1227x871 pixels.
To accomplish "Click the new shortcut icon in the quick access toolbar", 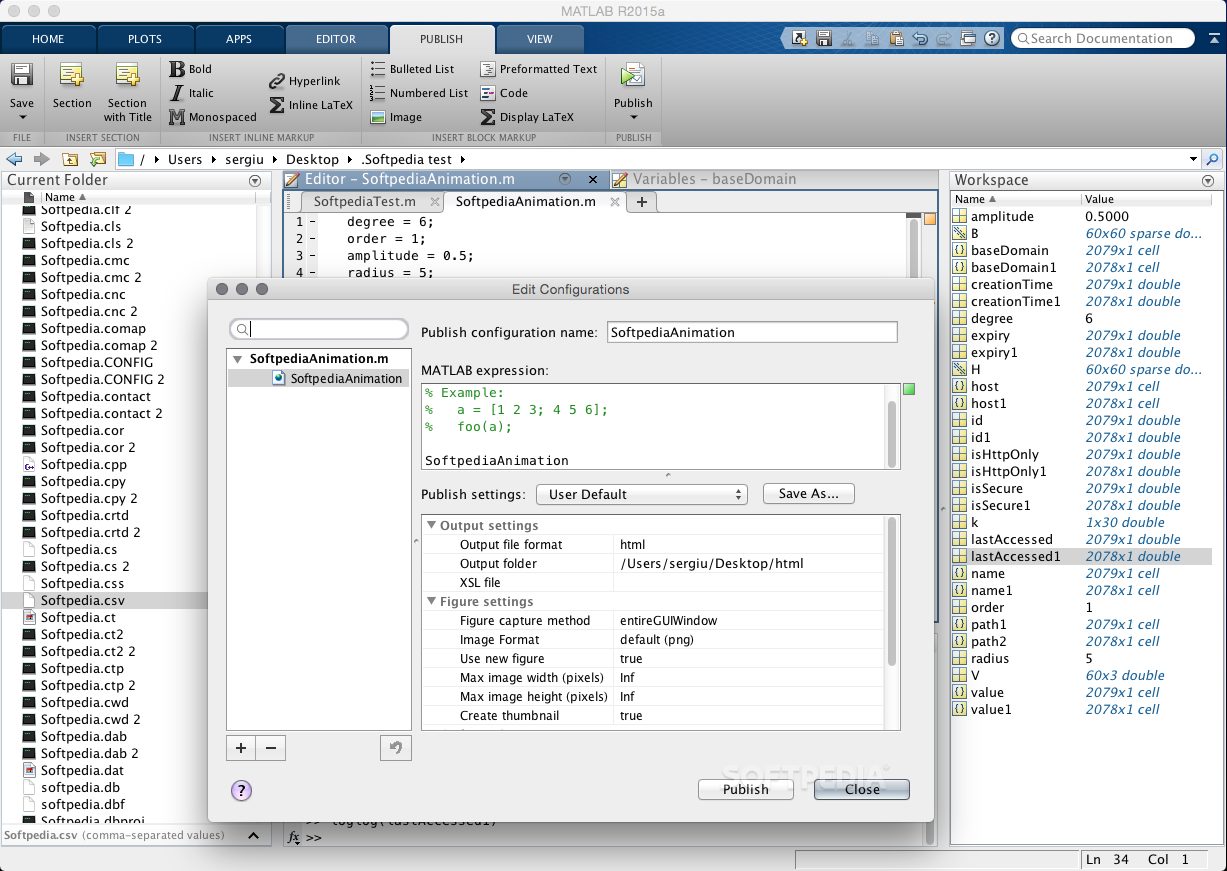I will click(x=799, y=39).
